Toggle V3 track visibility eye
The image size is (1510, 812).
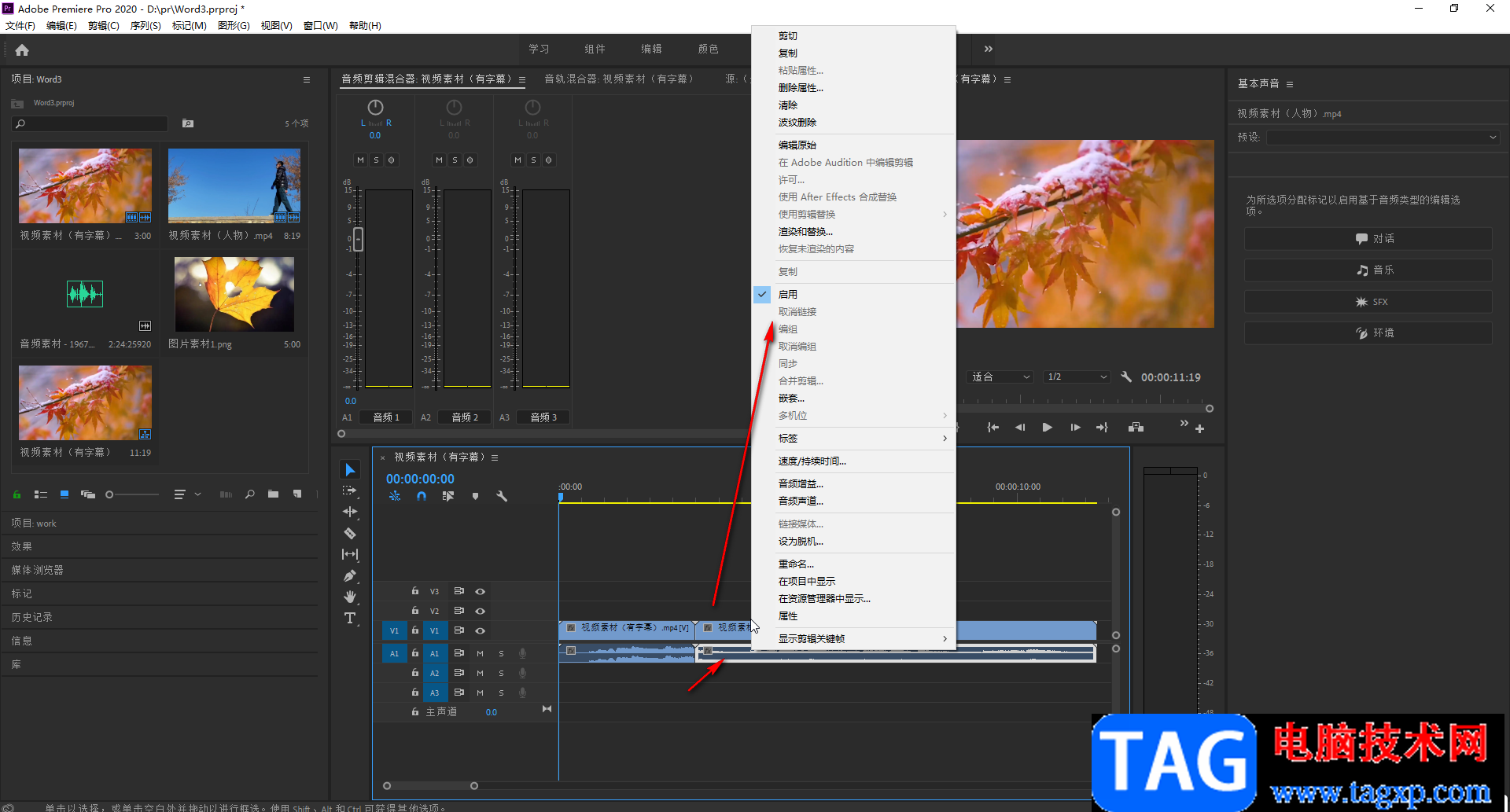[x=480, y=591]
